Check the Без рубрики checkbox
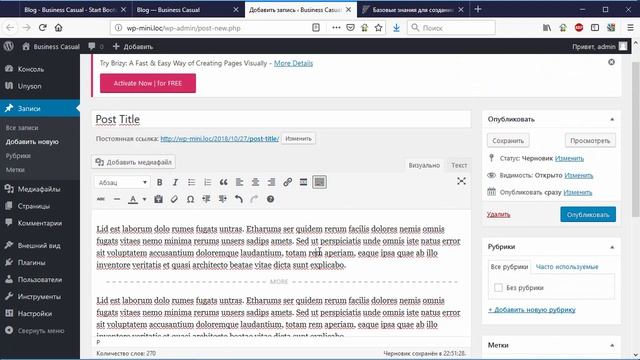 (498, 288)
